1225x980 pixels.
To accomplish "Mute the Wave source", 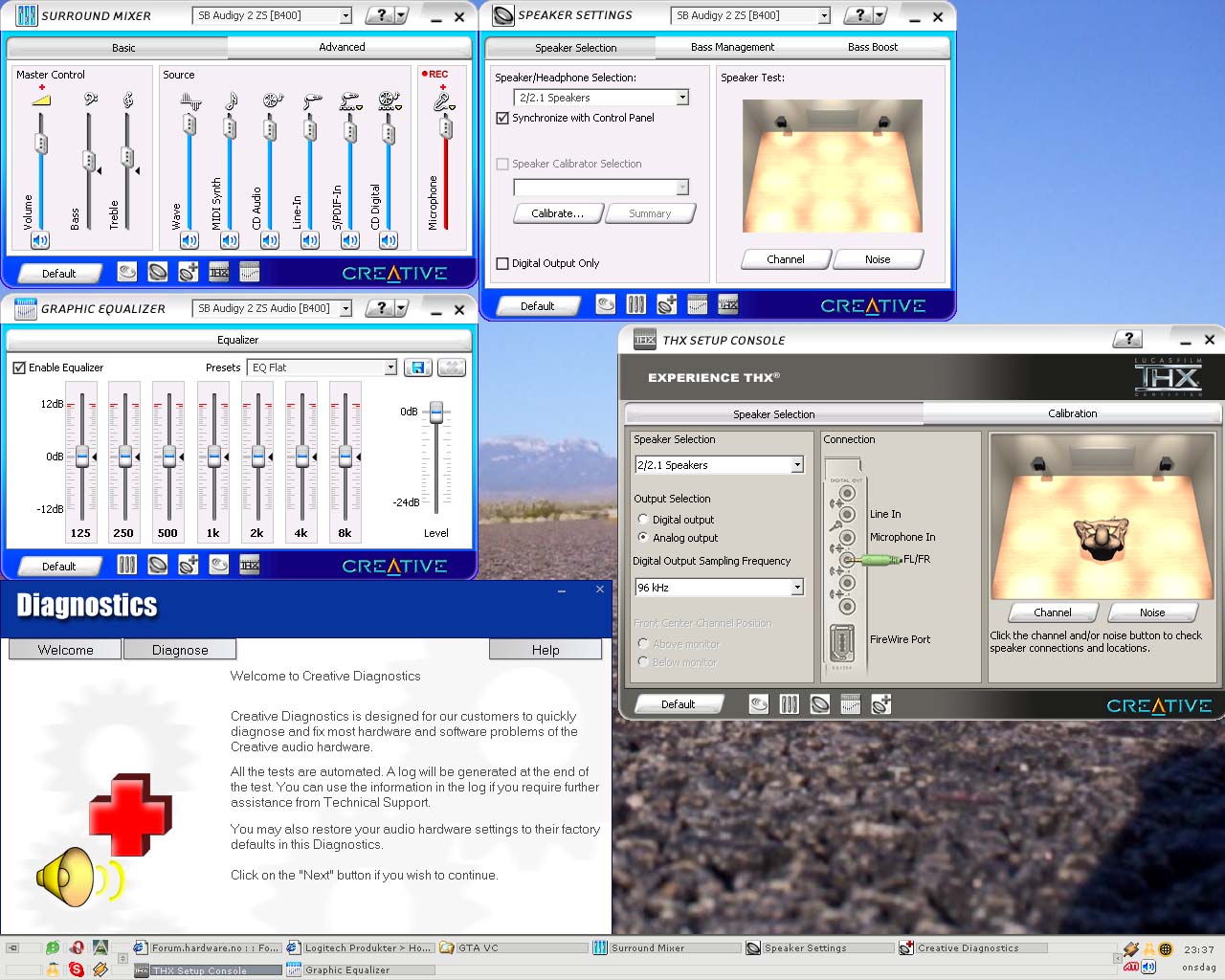I will [x=189, y=240].
